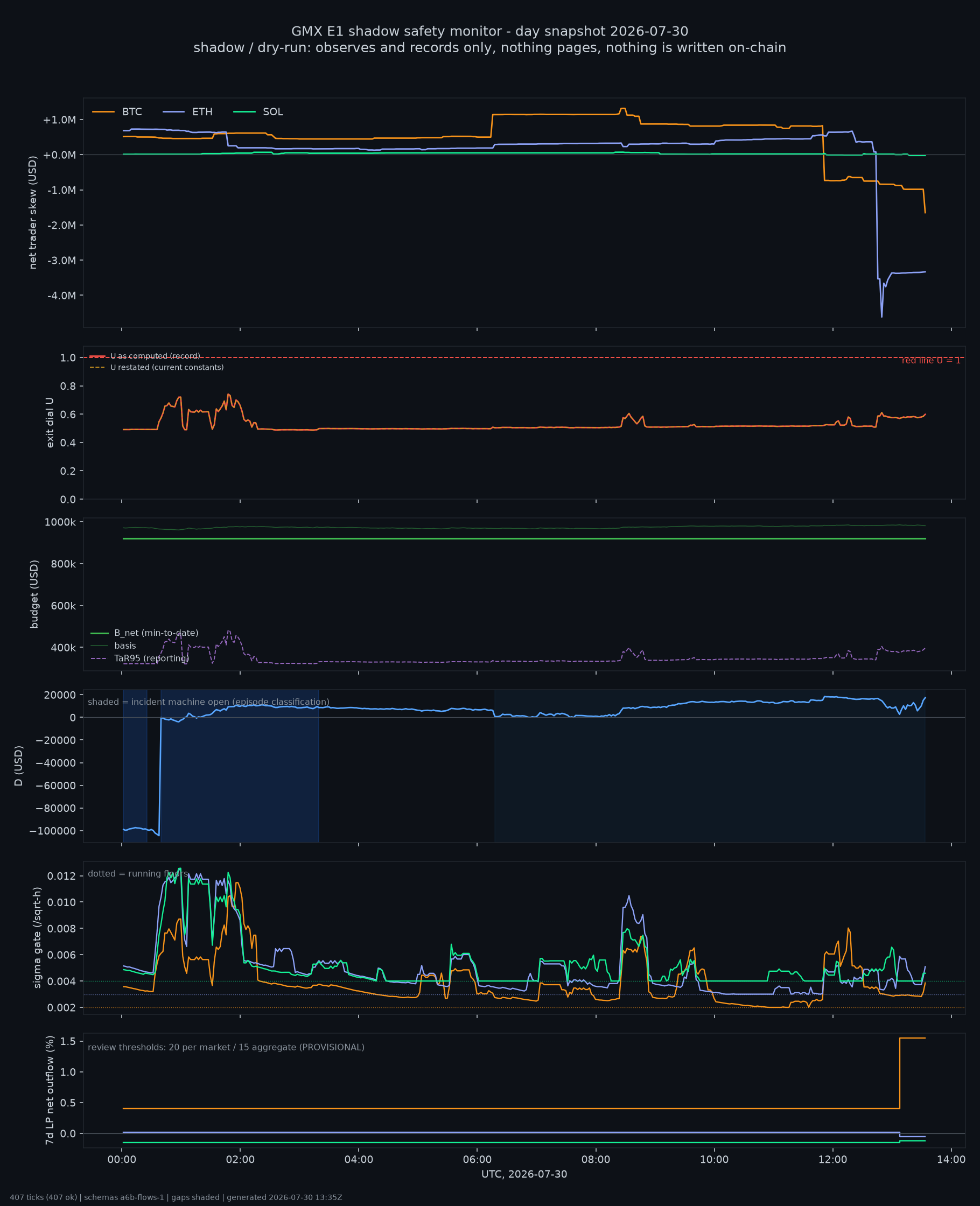The image size is (980, 1206).
Task: Click the 'exit dial U' axis label
Action: click(50, 423)
